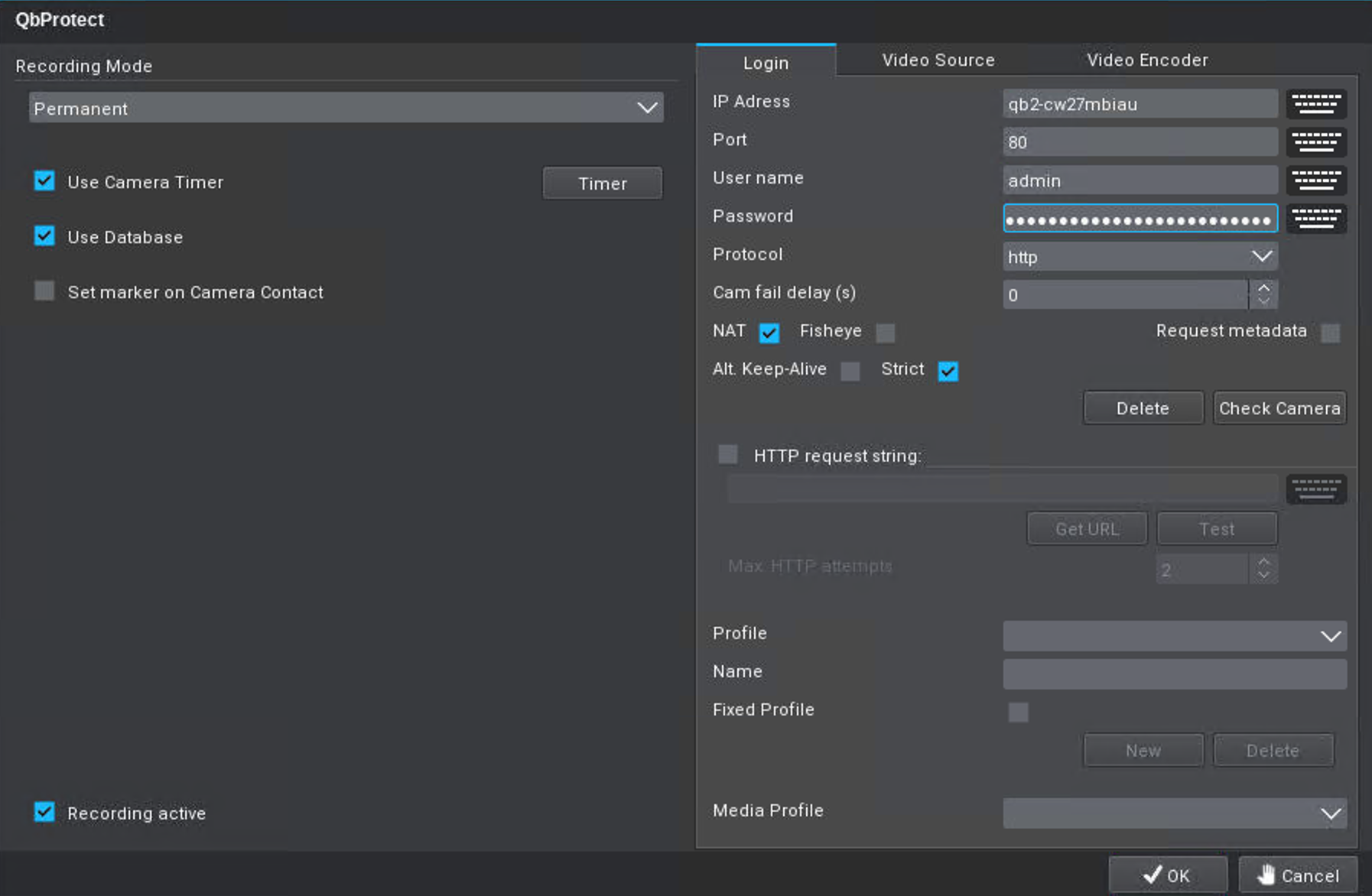Enable Alt. Keep-Alive option
The image size is (1372, 896).
[850, 371]
